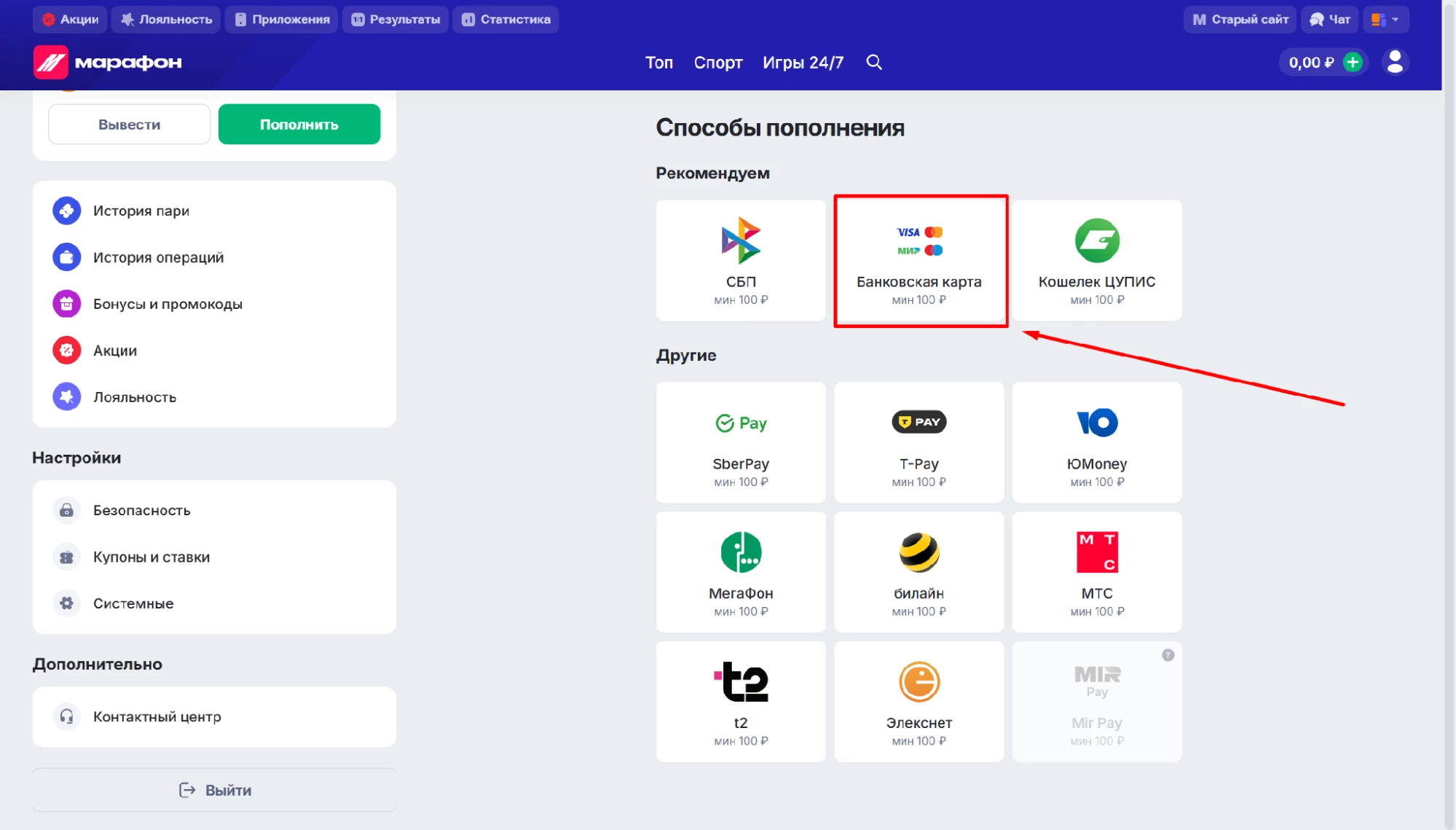Image resolution: width=1456 pixels, height=830 pixels.
Task: Open Лояльность in the top bar
Action: 167,20
